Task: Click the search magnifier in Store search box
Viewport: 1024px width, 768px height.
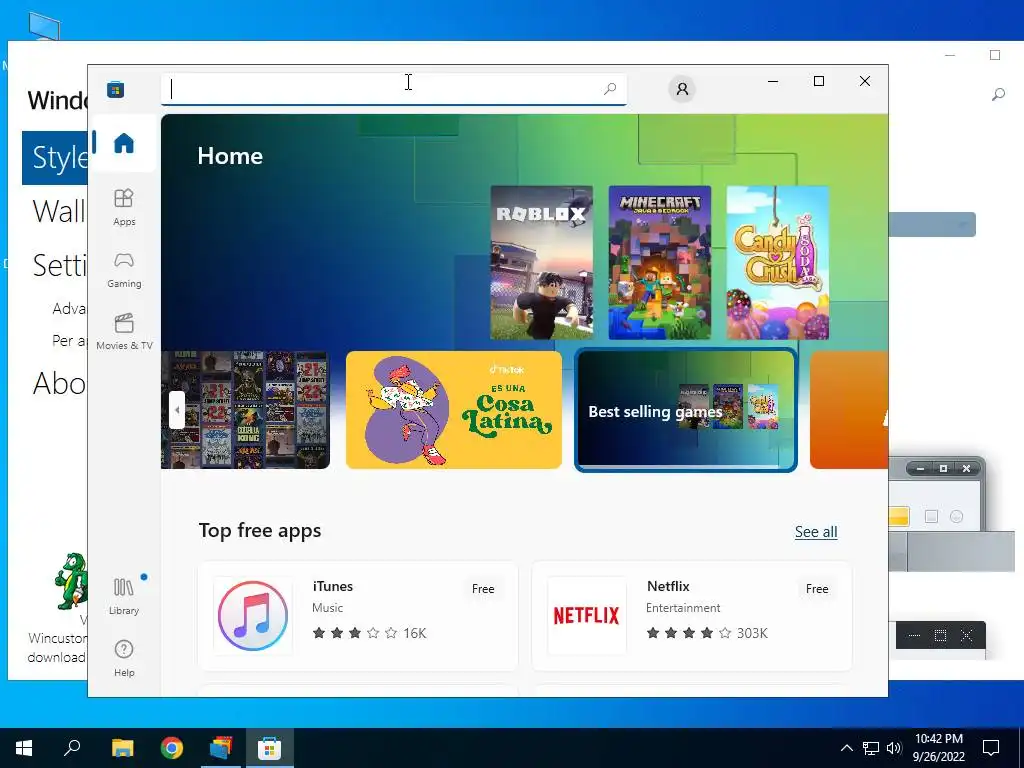Action: point(609,89)
